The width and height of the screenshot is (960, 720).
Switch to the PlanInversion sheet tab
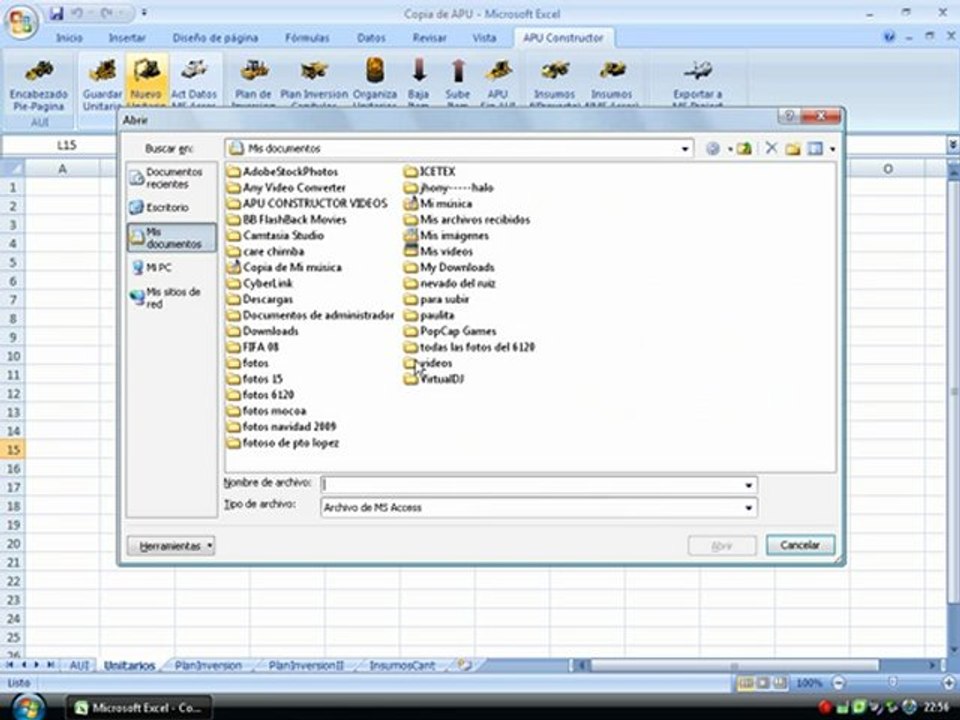[208, 665]
